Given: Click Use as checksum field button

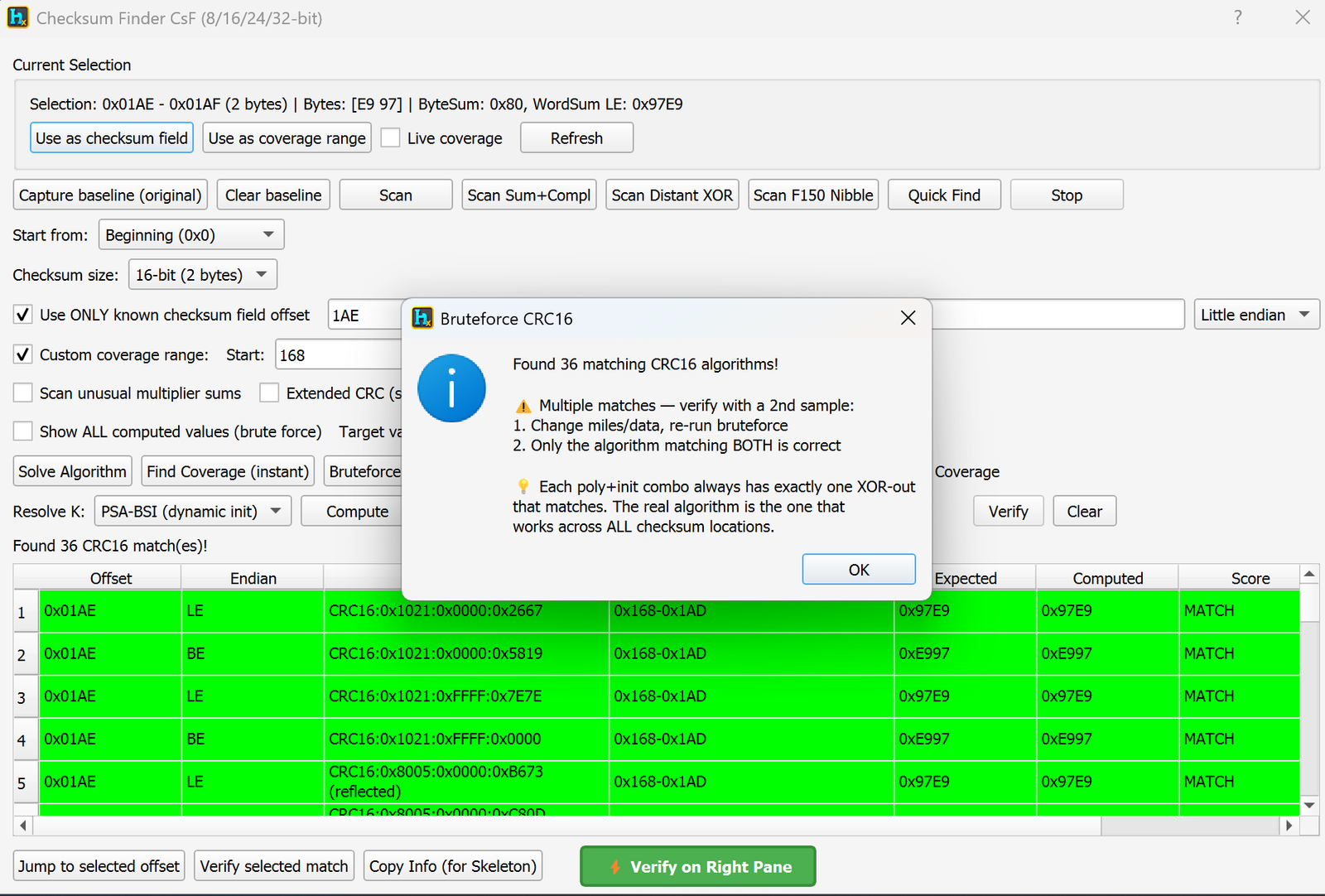Looking at the screenshot, I should (x=112, y=138).
